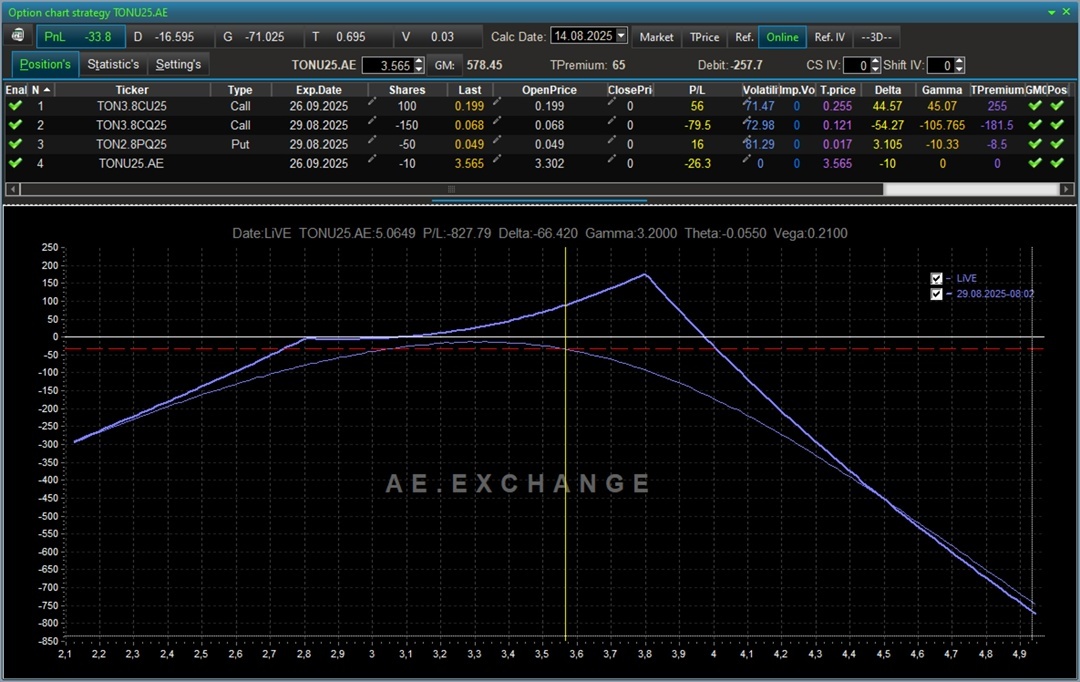Edit Shares pencil in TONU25.AE row
Viewport: 1080px width, 682px height.
(372, 159)
